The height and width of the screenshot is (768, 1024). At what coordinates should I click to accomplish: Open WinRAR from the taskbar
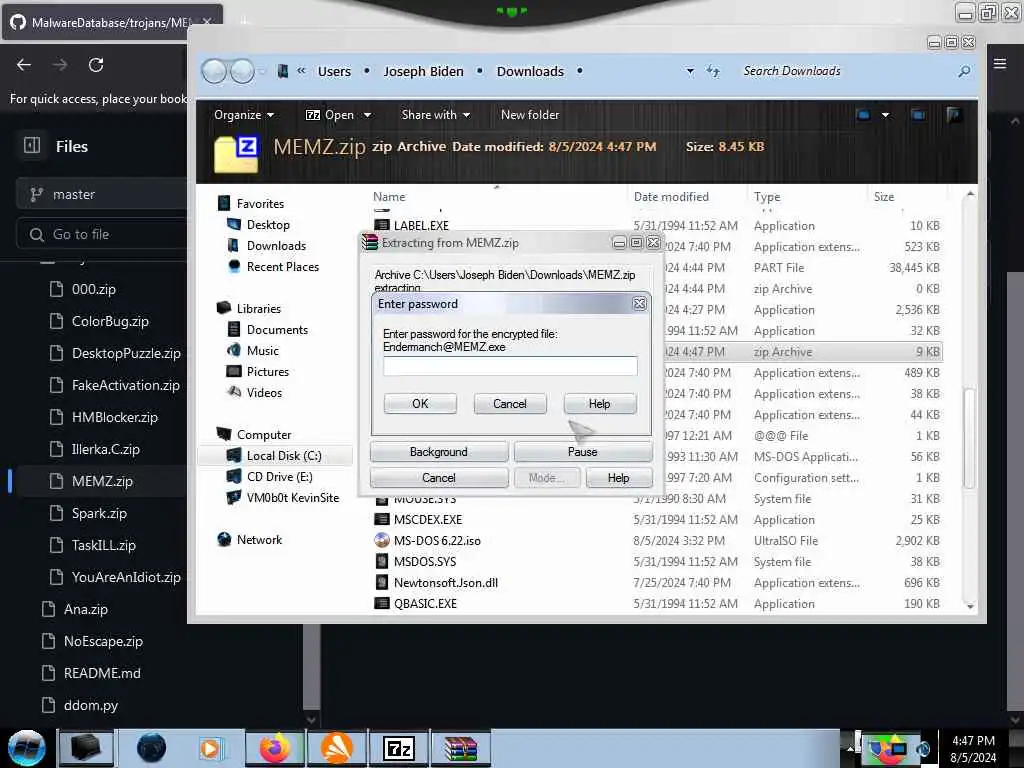click(461, 748)
